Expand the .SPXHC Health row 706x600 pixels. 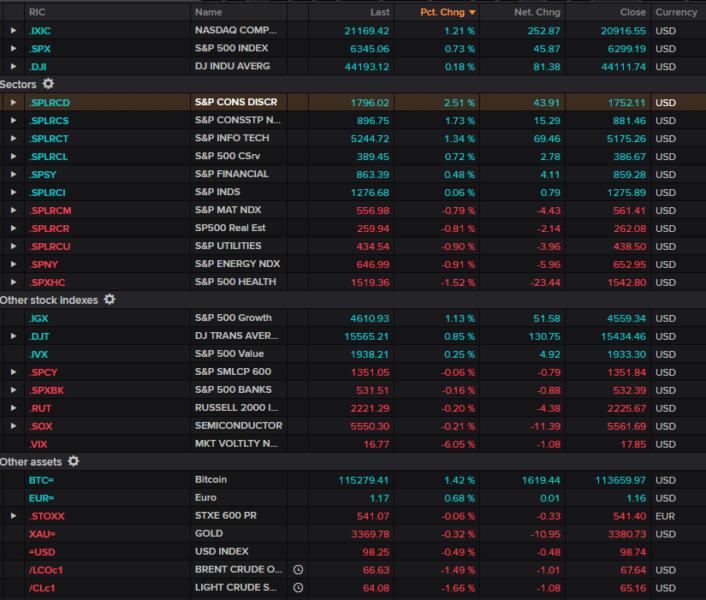(x=14, y=282)
